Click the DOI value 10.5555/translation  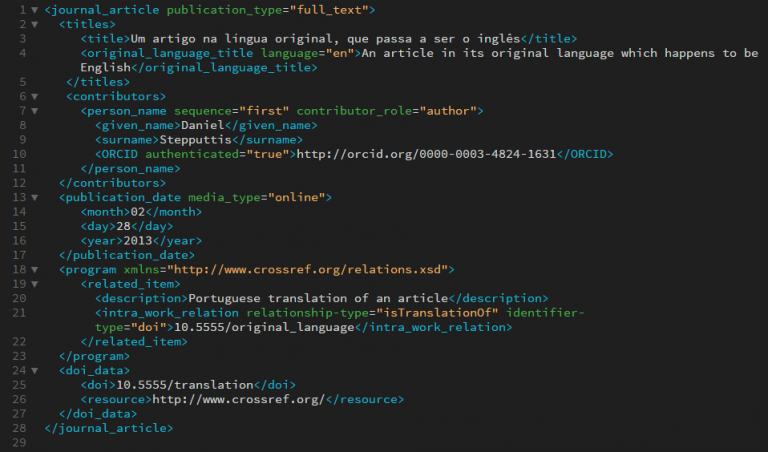[x=183, y=386]
